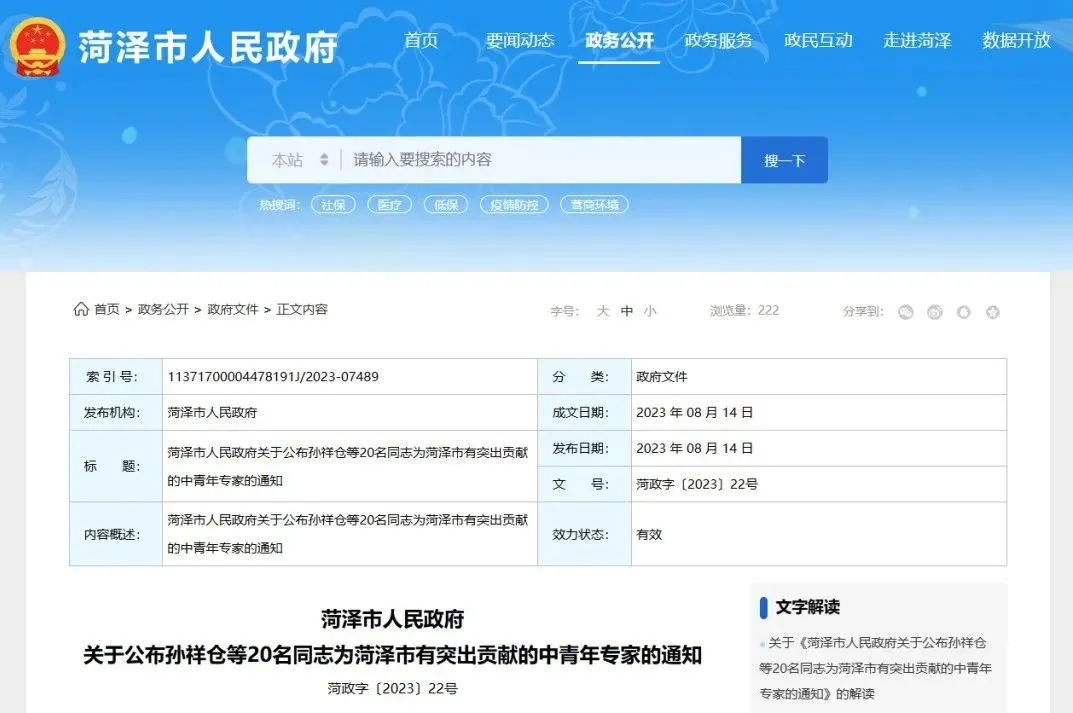Go to the 政务服务 menu item

[718, 41]
